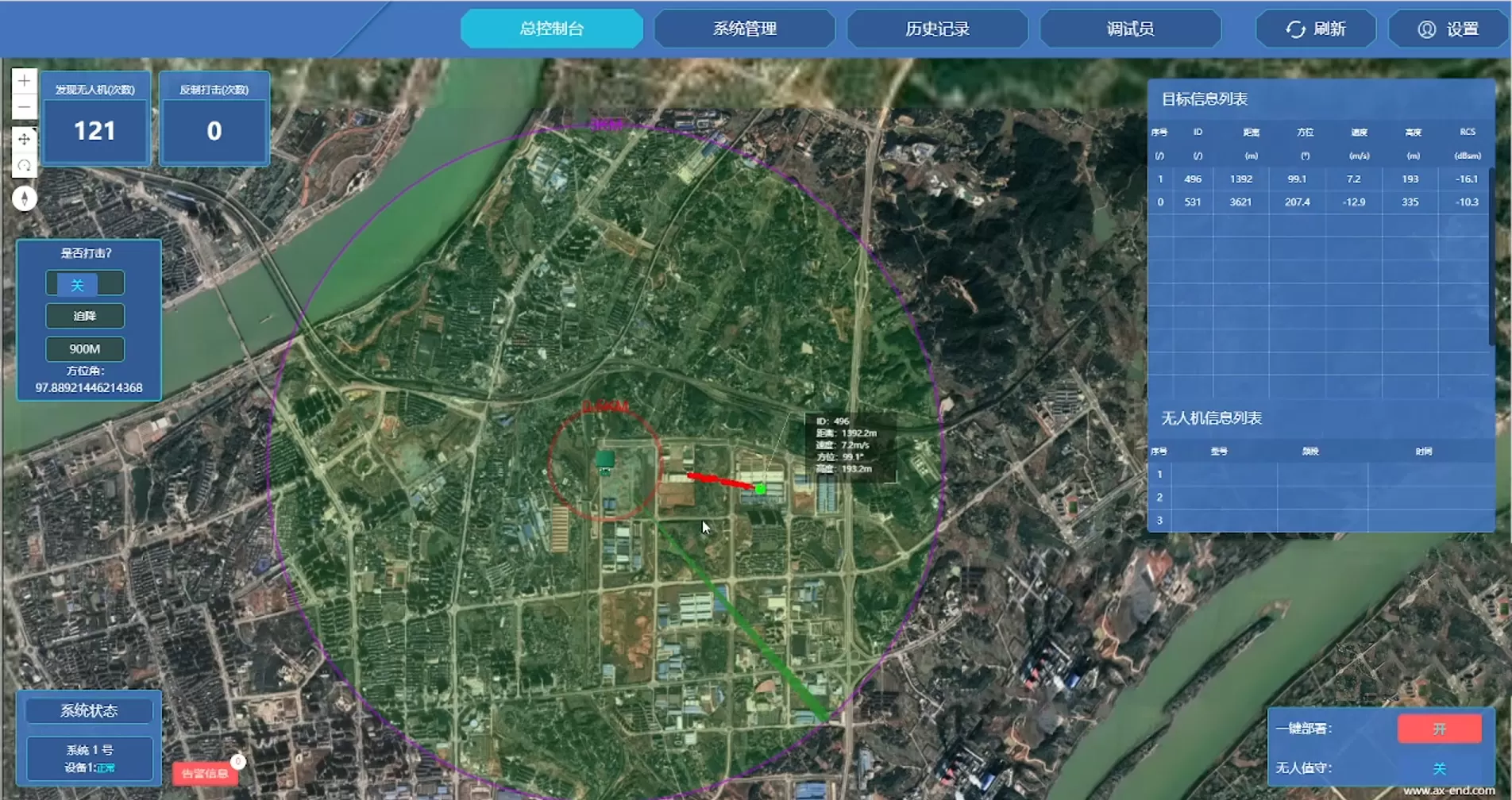This screenshot has width=1512, height=800.
Task: Reset map orientation with compass icon
Action: pos(24,198)
